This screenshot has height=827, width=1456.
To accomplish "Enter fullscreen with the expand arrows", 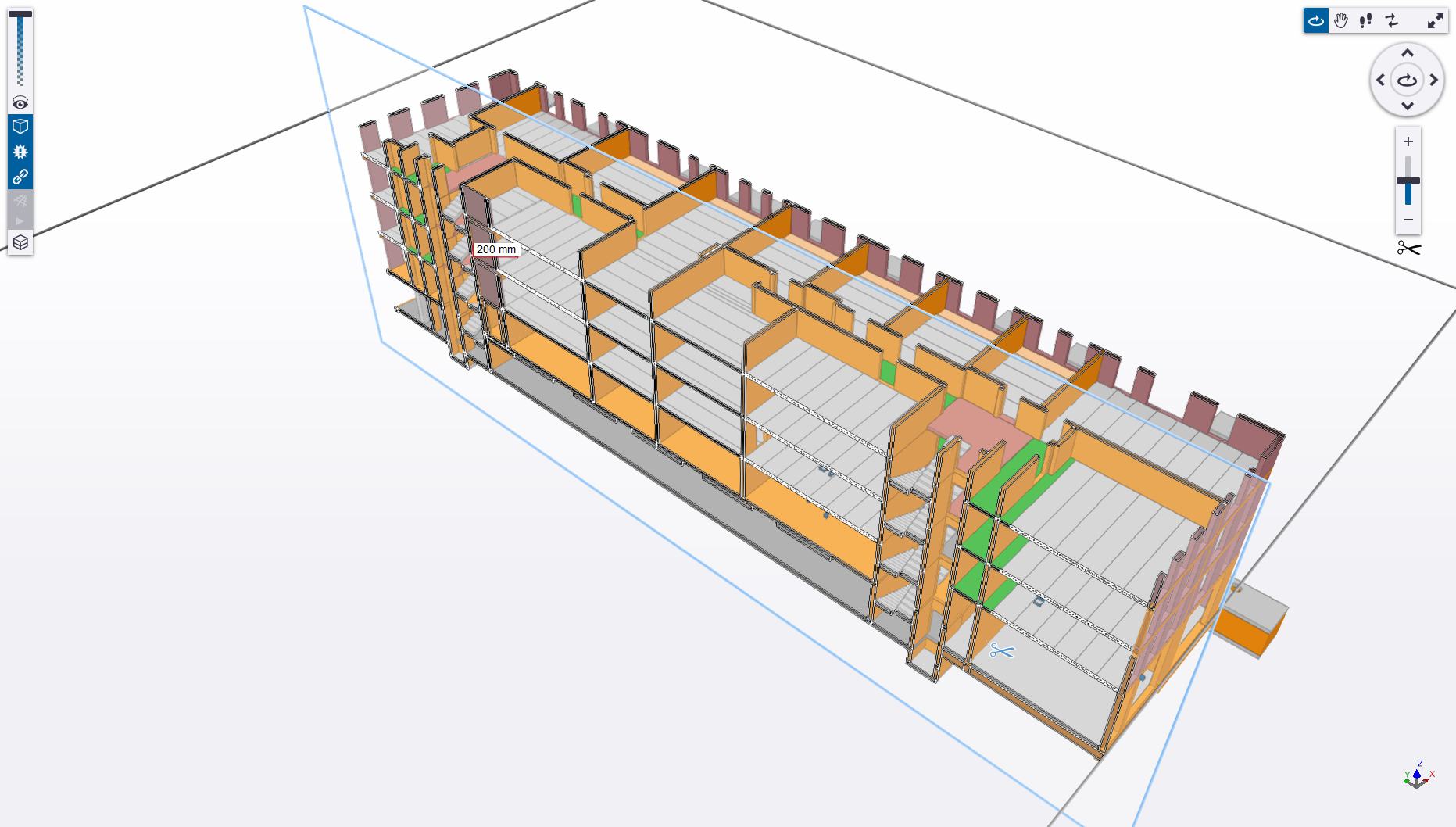I will click(x=1436, y=21).
